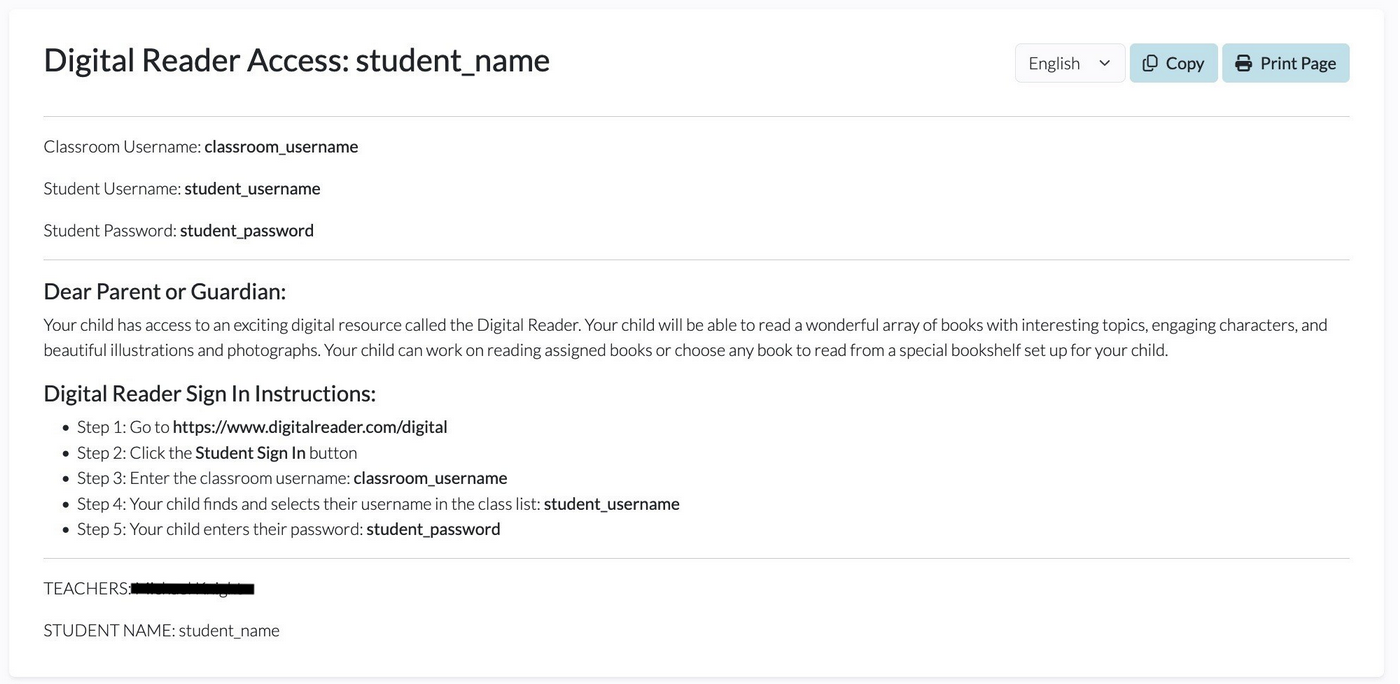Click the paragraph starting 'Your child has access'
The width and height of the screenshot is (1400, 684).
[x=686, y=338]
